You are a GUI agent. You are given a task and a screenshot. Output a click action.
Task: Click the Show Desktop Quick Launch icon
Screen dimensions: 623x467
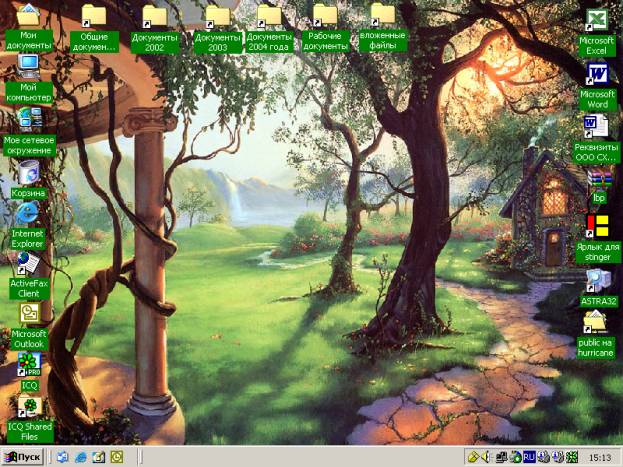(x=99, y=457)
